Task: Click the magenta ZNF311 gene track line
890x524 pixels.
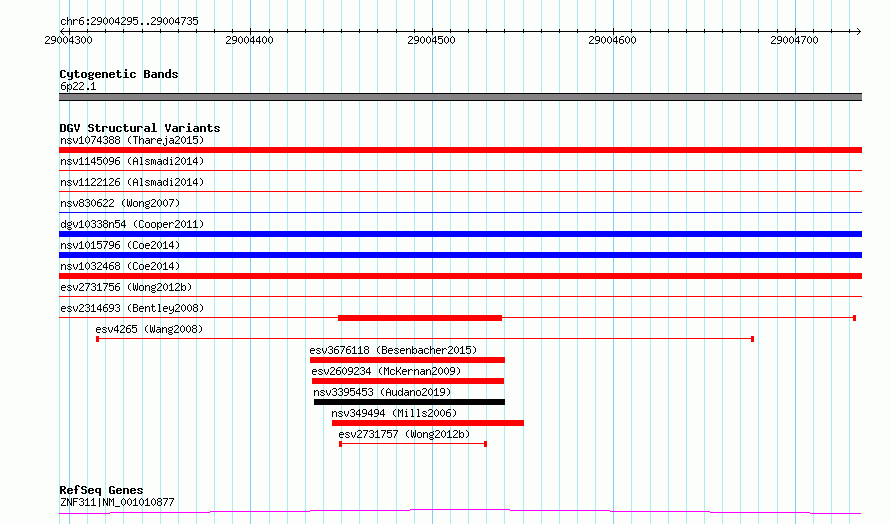Action: (460, 512)
